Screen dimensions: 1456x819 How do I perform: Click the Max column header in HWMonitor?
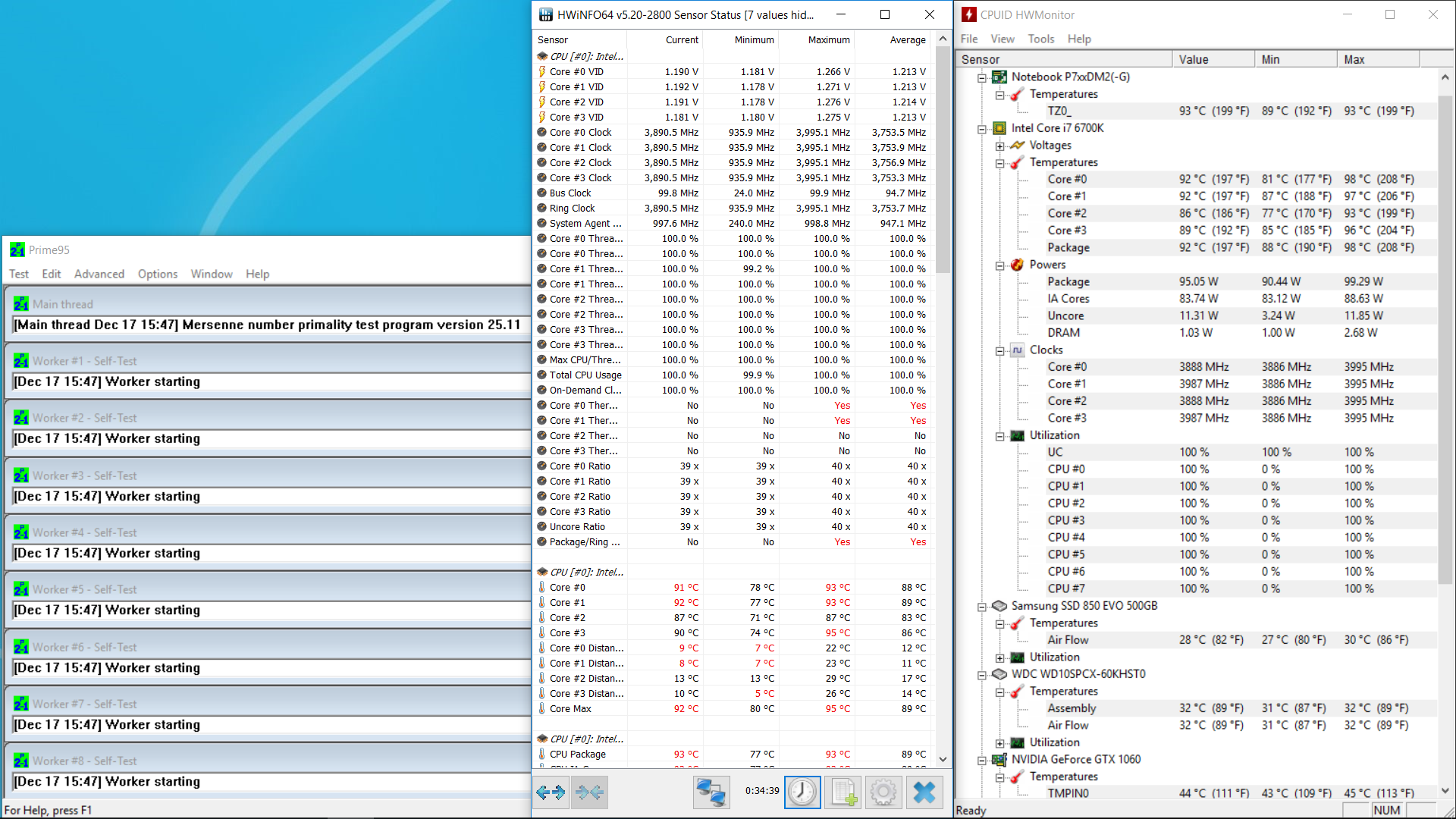click(1379, 59)
